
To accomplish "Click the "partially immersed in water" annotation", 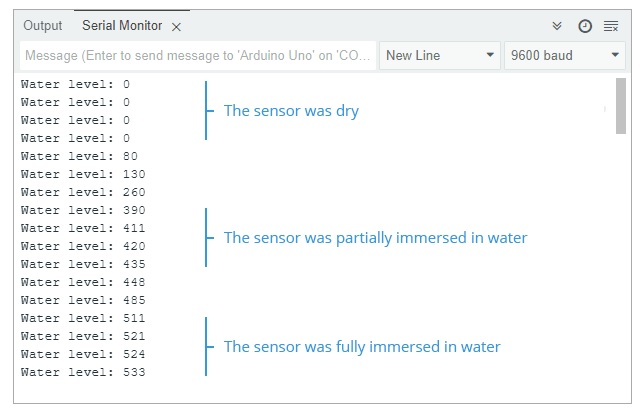I will coord(375,238).
